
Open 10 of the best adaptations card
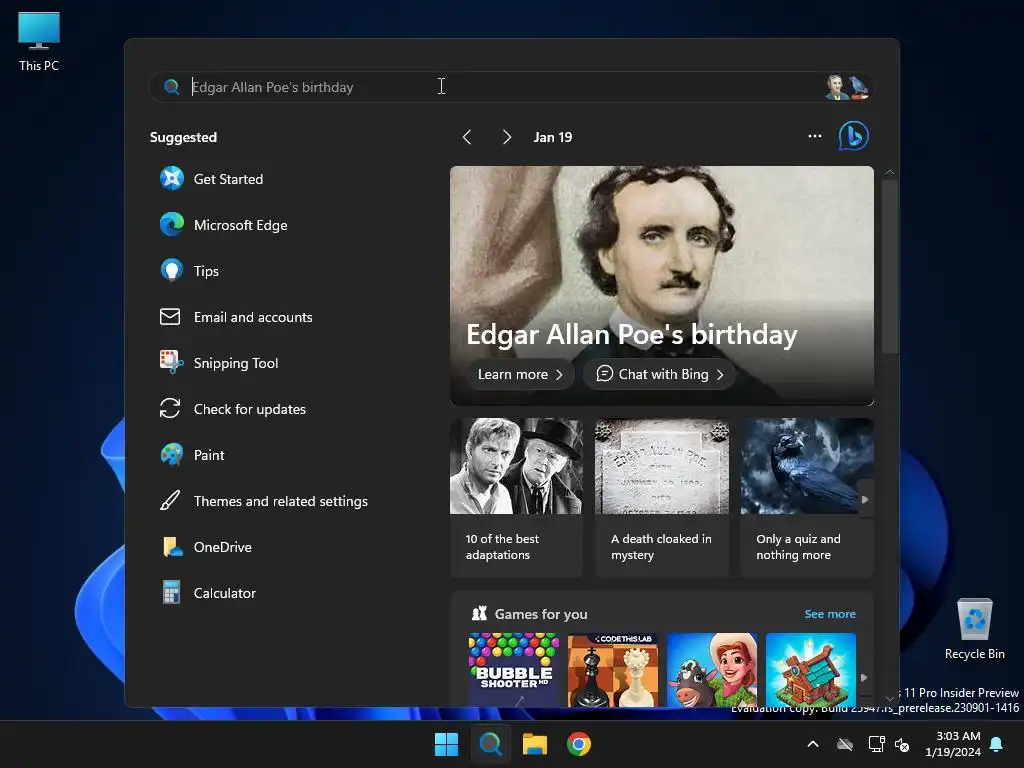(516, 498)
